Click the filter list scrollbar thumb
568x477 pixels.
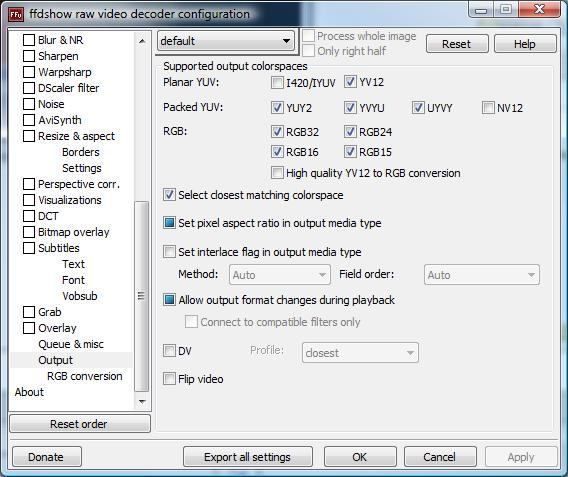pyautogui.click(x=141, y=296)
